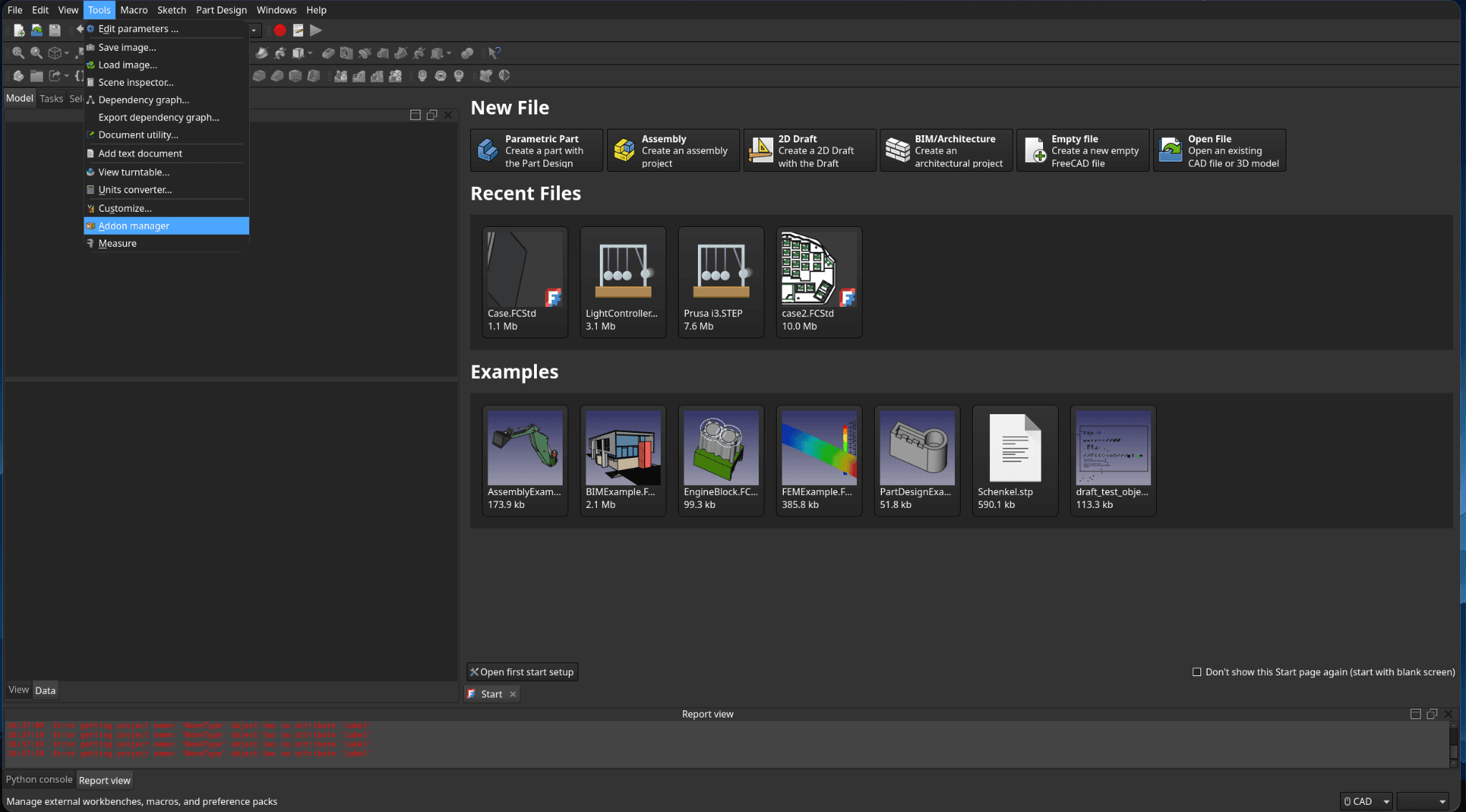Float the Report view panel
The height and width of the screenshot is (812, 1466).
coord(1432,714)
